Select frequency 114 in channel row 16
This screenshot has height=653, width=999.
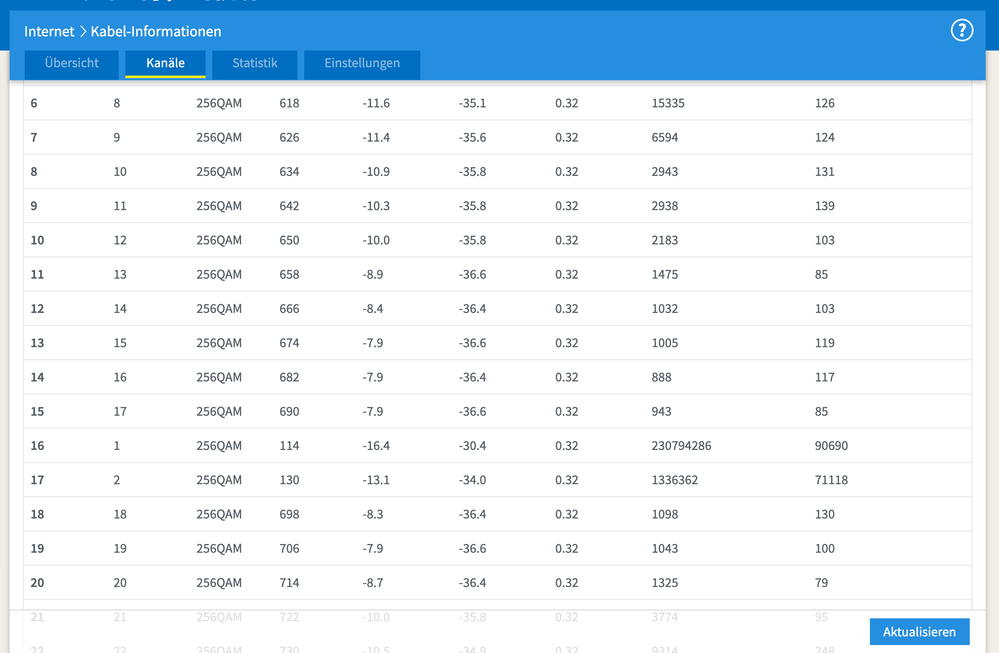coord(289,446)
